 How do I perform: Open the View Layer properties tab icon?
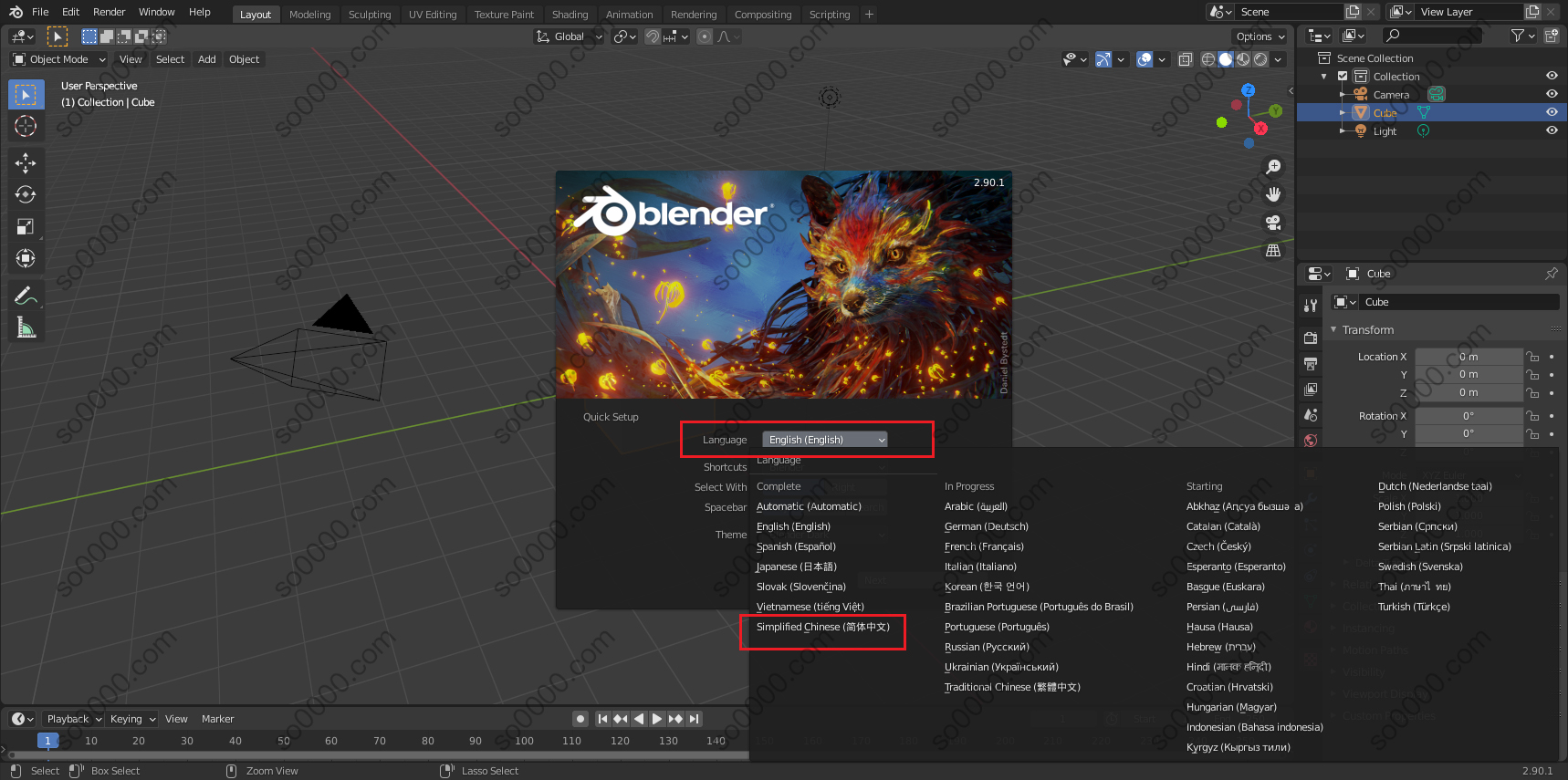pyautogui.click(x=1311, y=389)
